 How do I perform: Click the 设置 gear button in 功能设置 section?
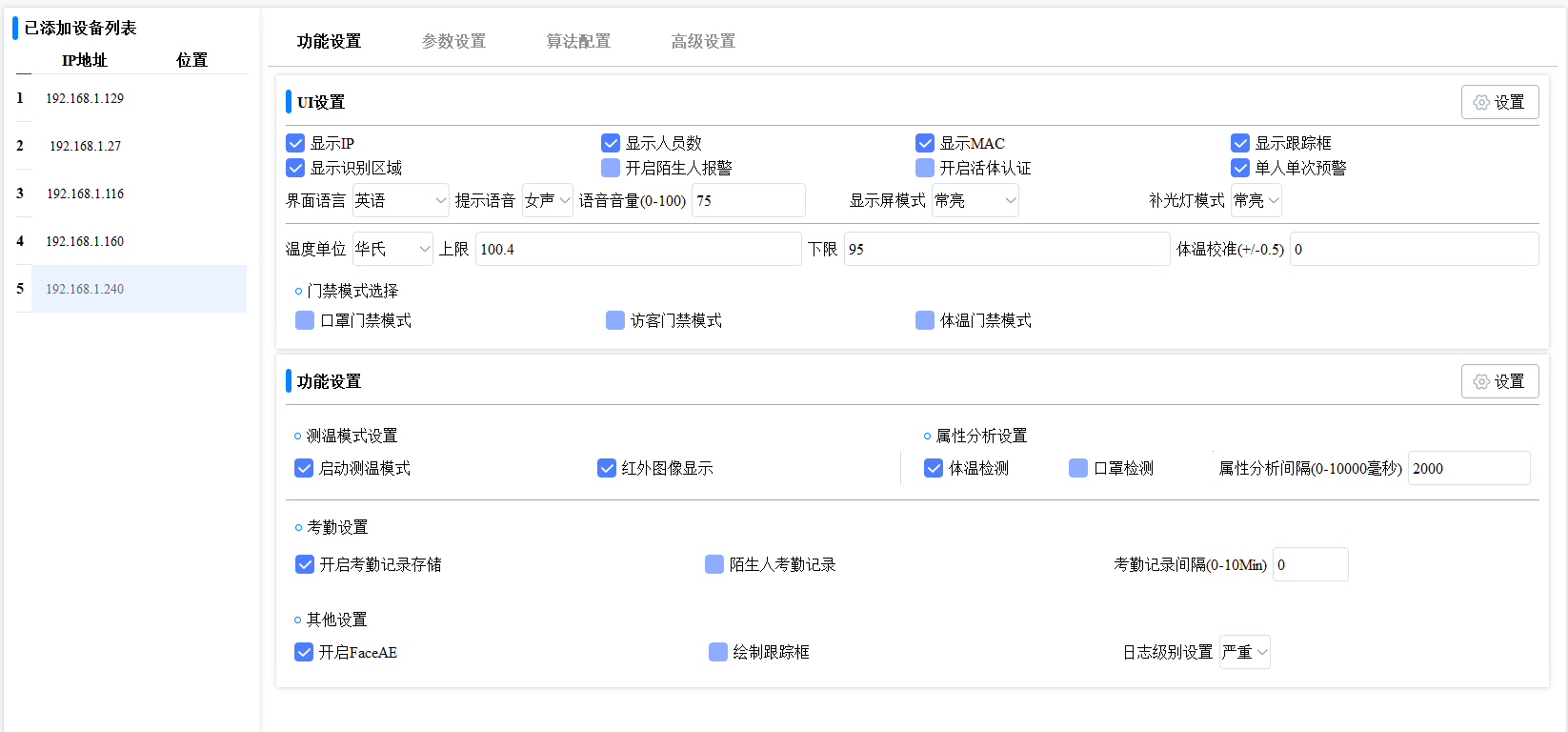point(1499,381)
